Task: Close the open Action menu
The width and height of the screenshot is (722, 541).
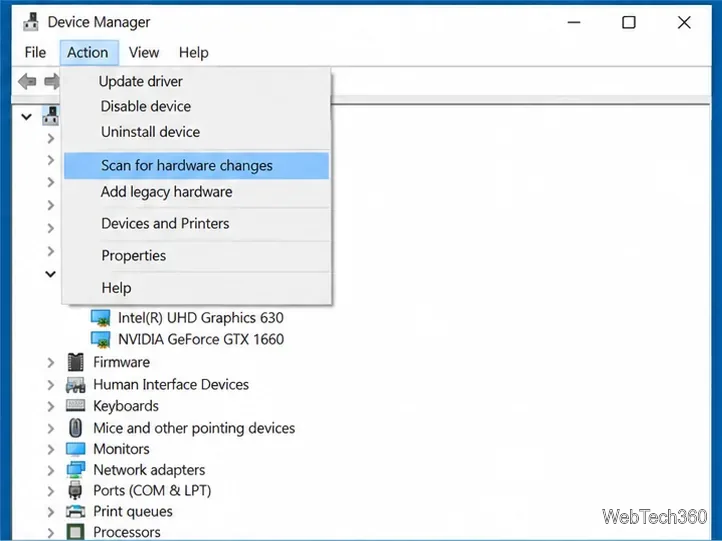Action: coord(88,52)
